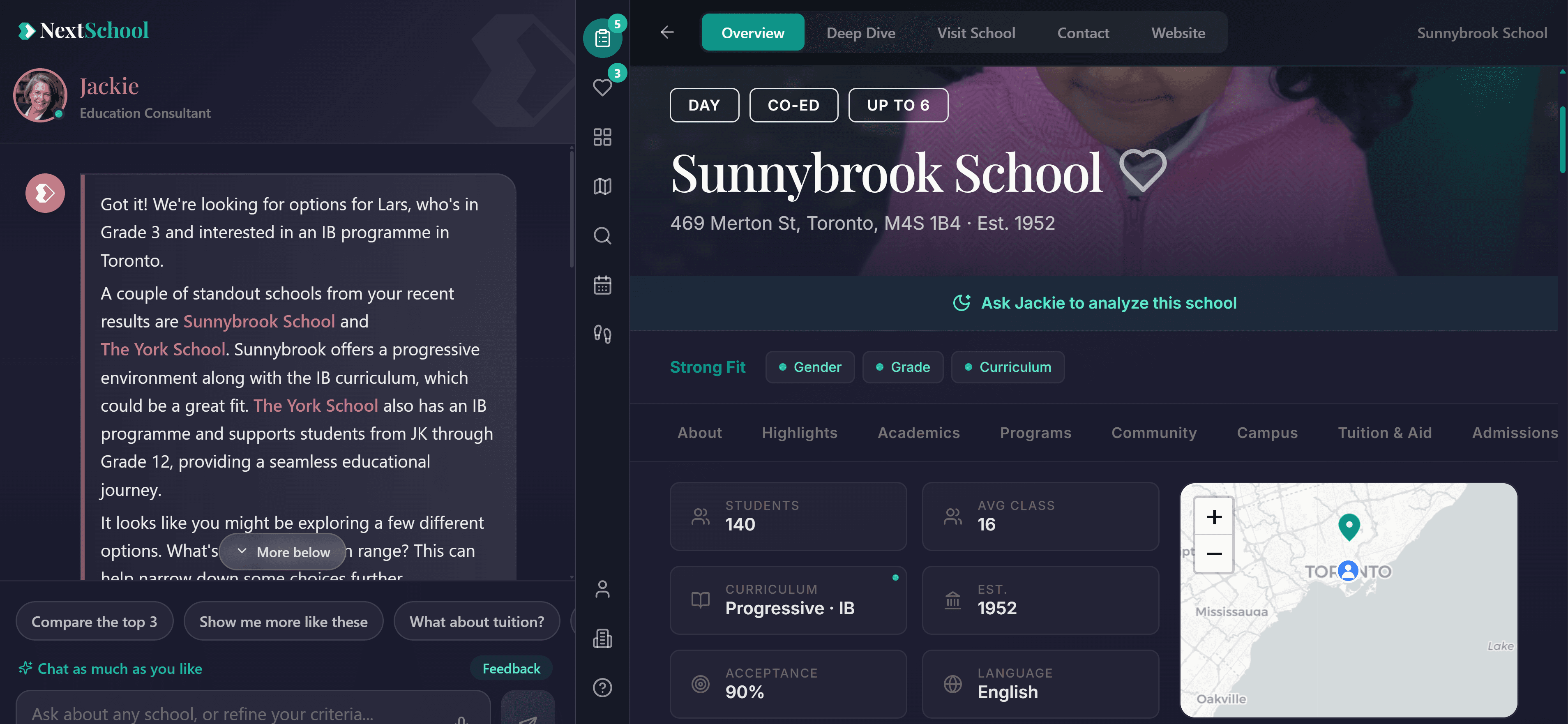Click the chat bot avatar icon
Image resolution: width=1568 pixels, height=724 pixels.
tap(45, 194)
